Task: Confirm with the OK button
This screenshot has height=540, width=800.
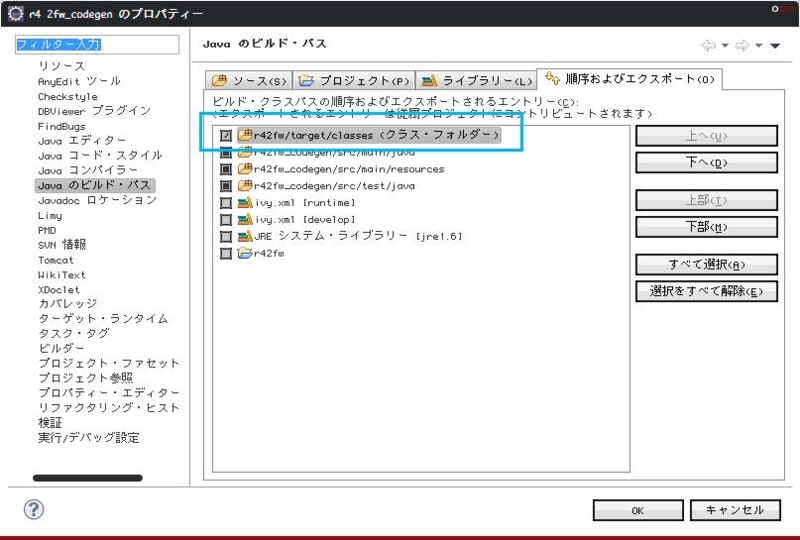Action: (638, 510)
